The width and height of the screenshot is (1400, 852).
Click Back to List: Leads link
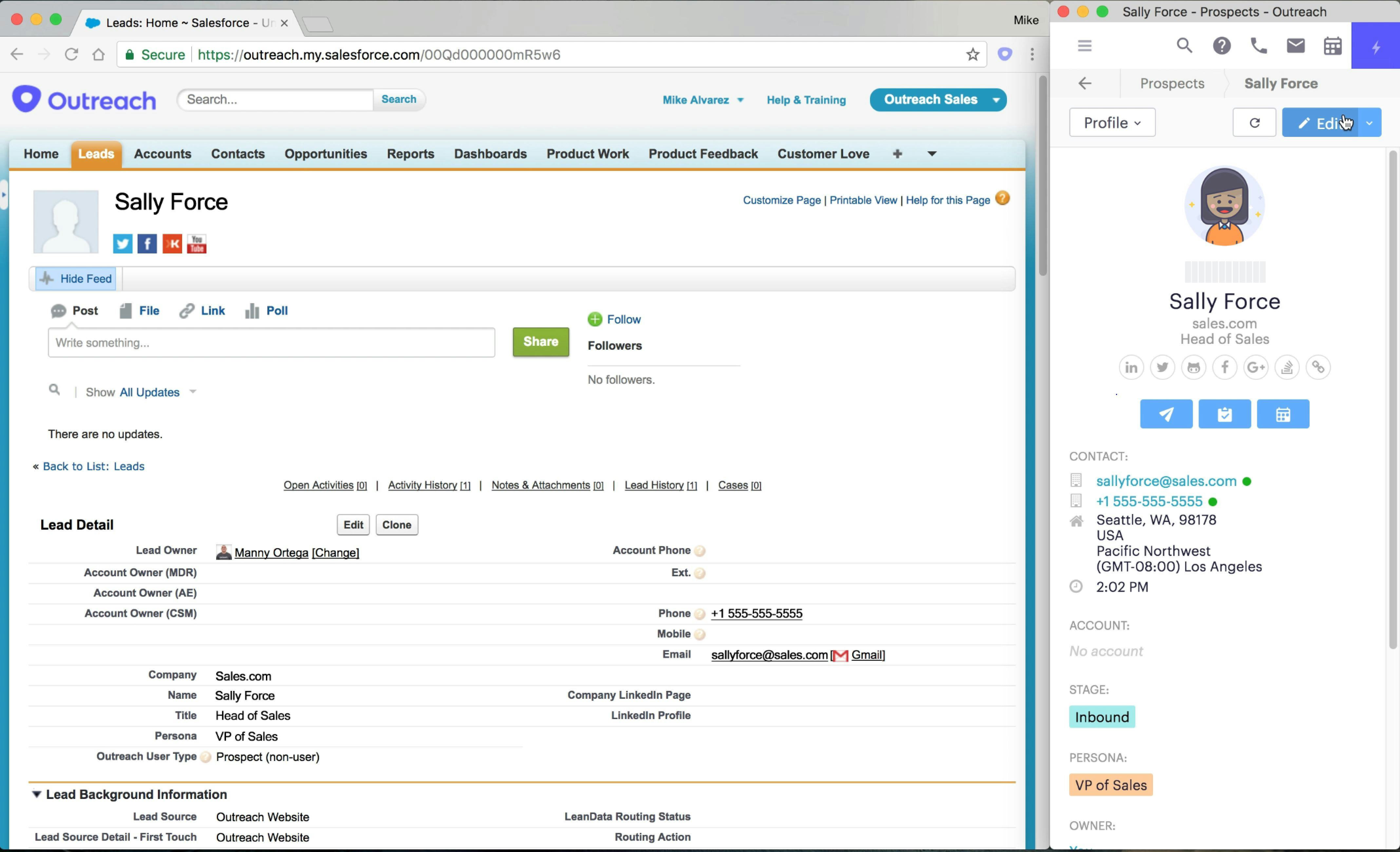click(93, 466)
